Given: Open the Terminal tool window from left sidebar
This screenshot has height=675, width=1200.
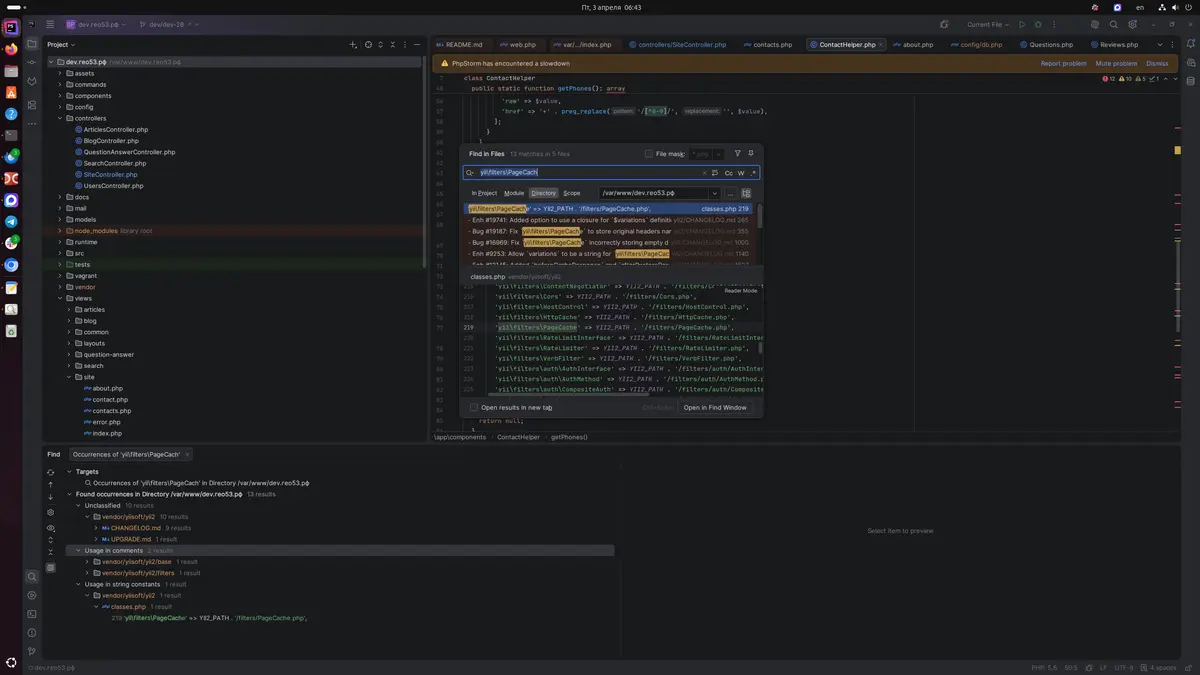Looking at the screenshot, I should tap(32, 614).
